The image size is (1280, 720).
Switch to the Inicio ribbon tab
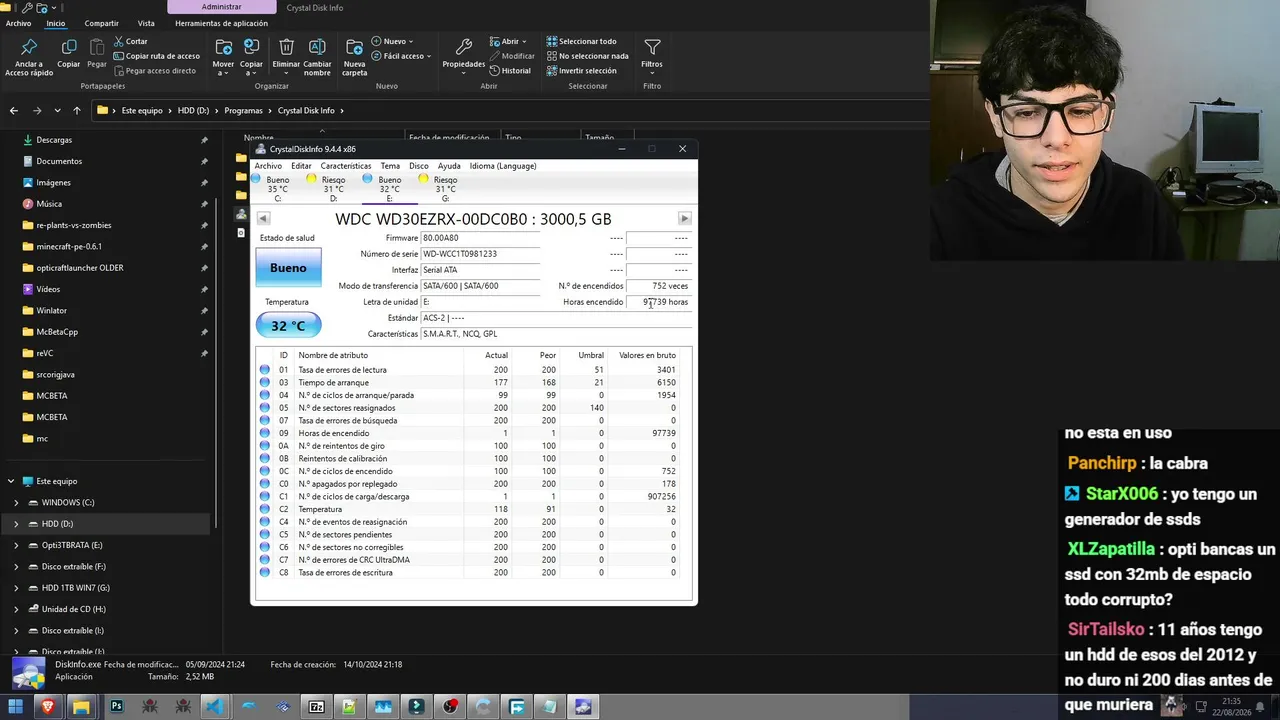[56, 23]
